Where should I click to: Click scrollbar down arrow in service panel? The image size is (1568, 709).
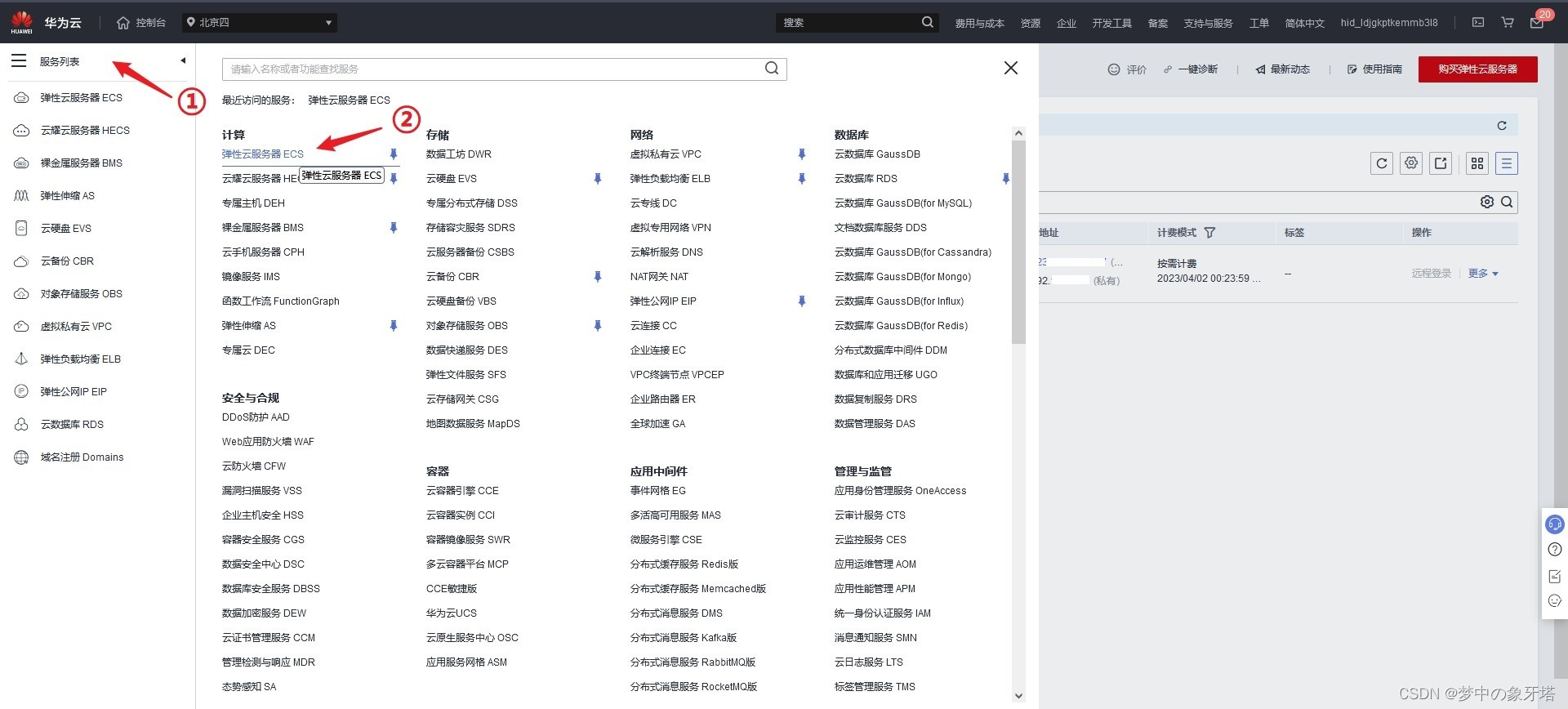point(1018,696)
